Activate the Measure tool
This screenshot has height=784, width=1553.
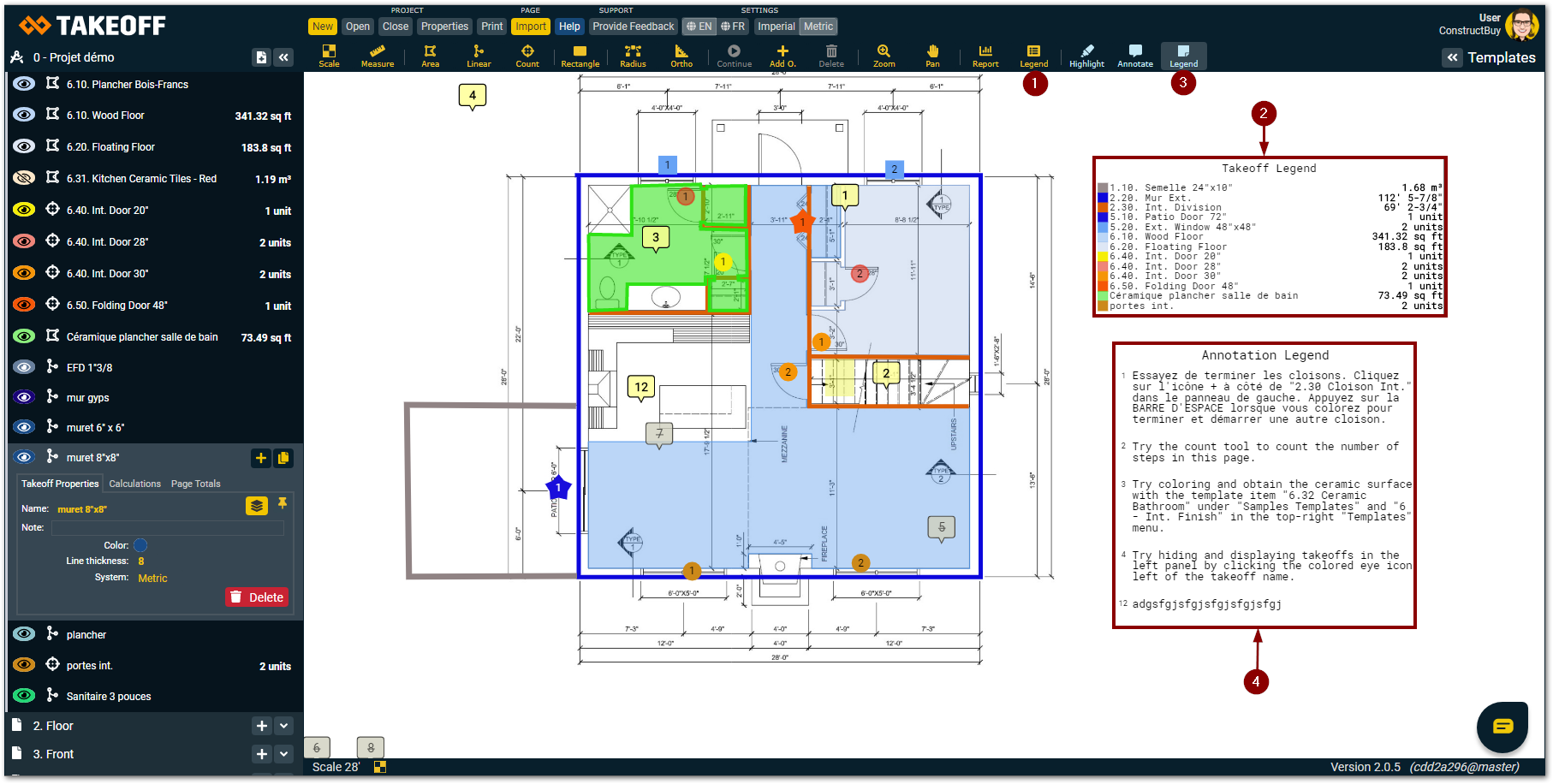click(377, 56)
